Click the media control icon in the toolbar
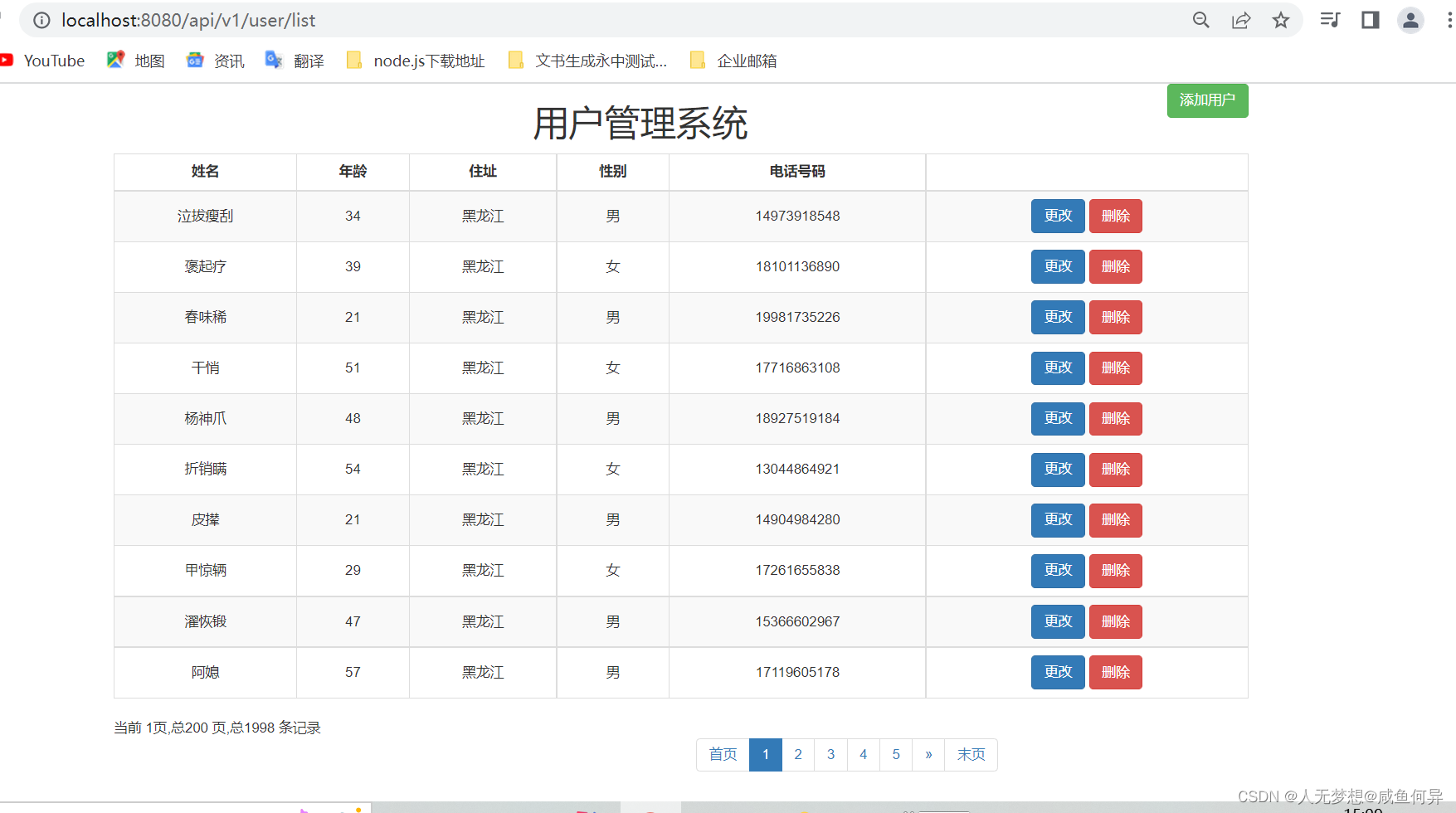 (x=1329, y=20)
